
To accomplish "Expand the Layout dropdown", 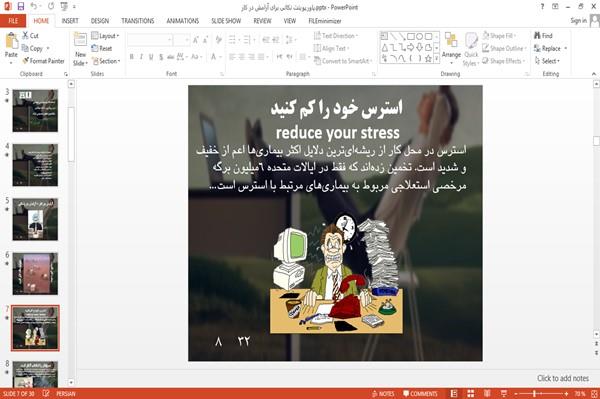I will (105, 36).
